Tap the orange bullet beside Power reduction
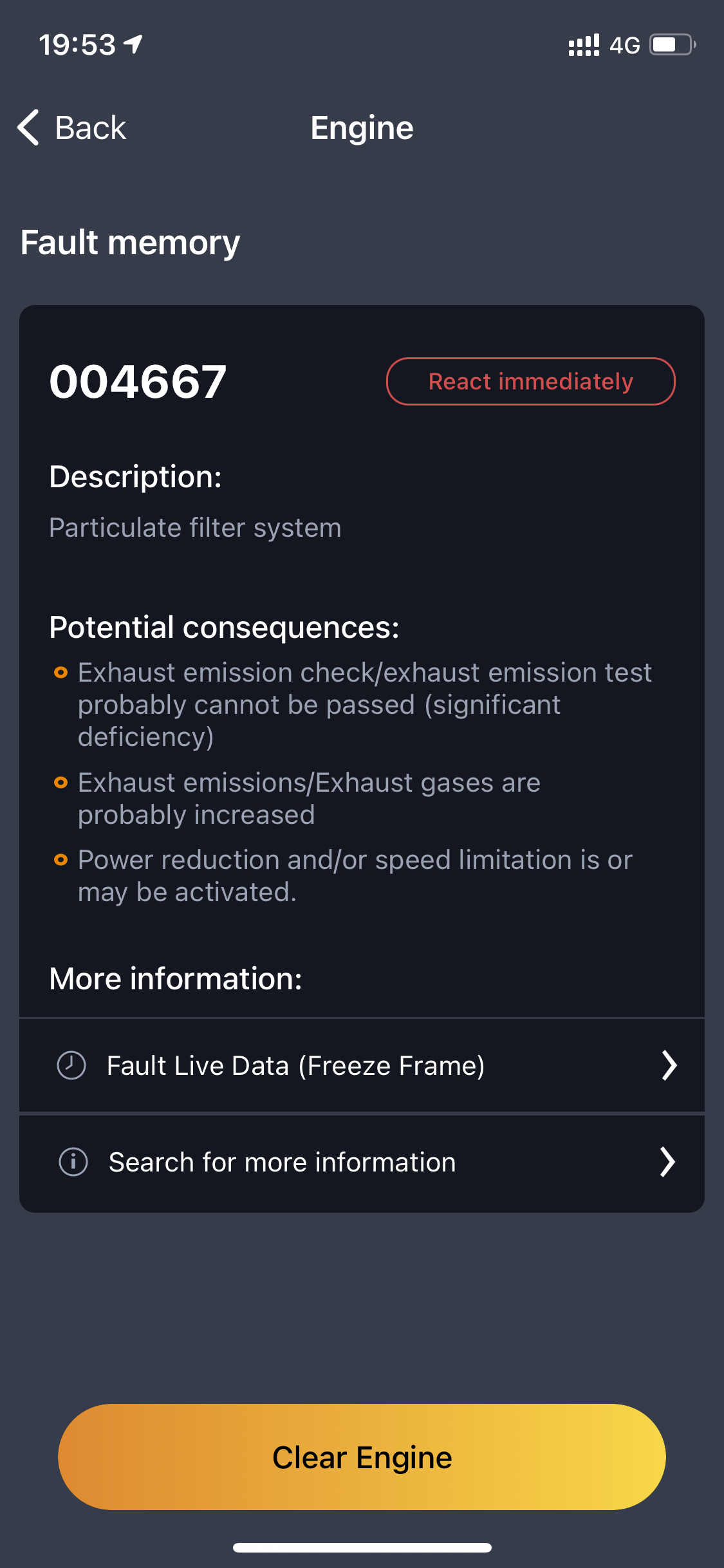The height and width of the screenshot is (1568, 724). [x=61, y=860]
